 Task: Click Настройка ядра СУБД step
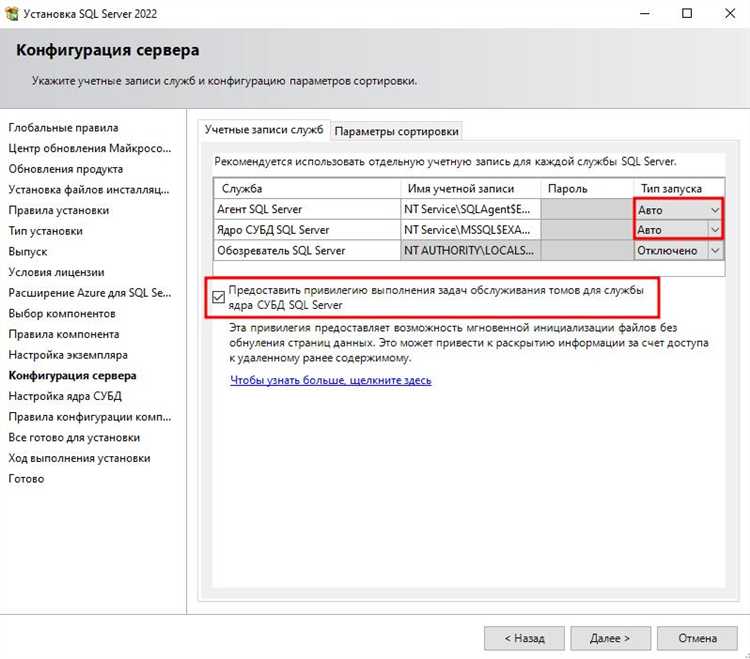coord(65,396)
